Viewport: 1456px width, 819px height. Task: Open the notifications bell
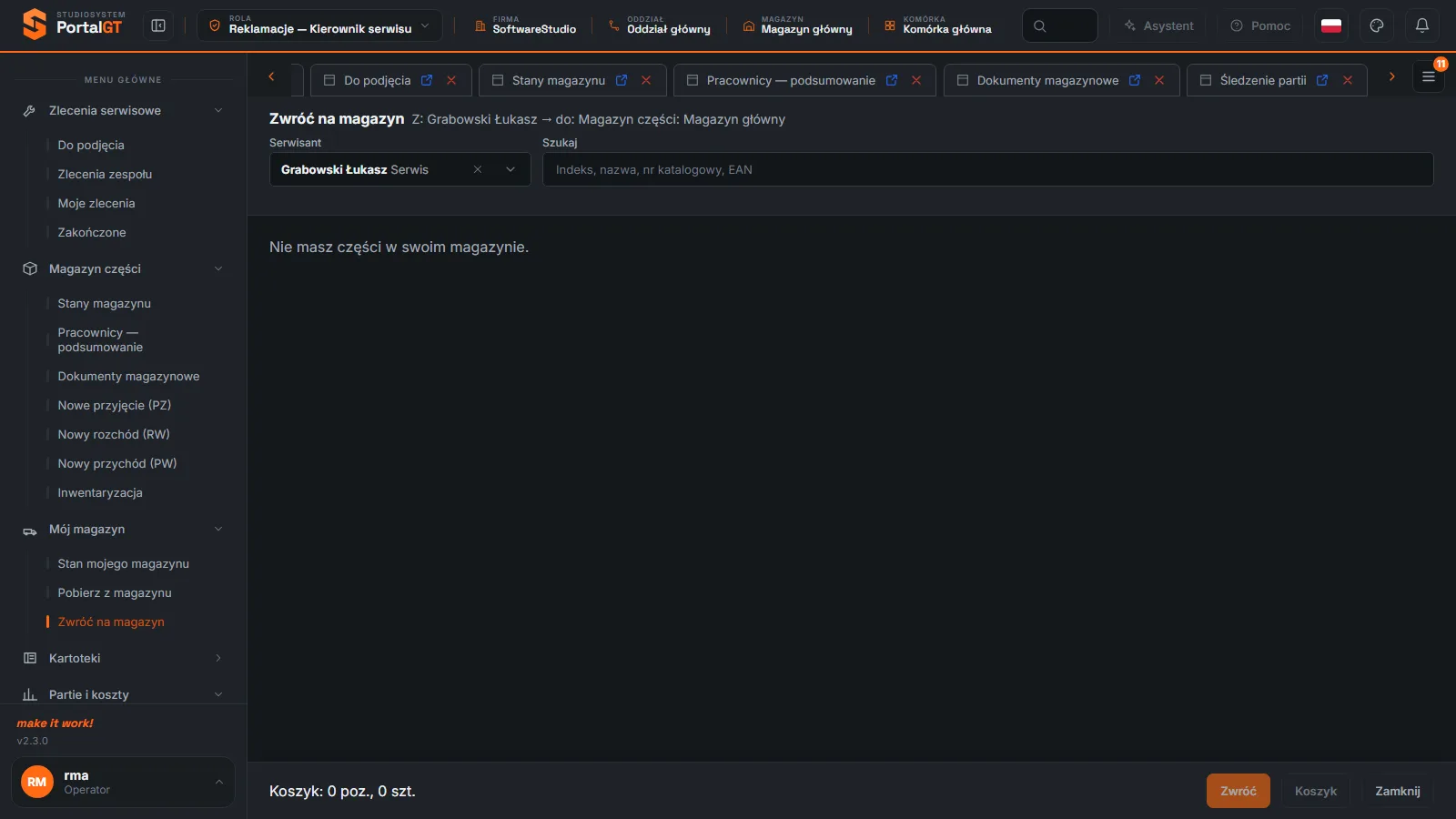[1422, 25]
